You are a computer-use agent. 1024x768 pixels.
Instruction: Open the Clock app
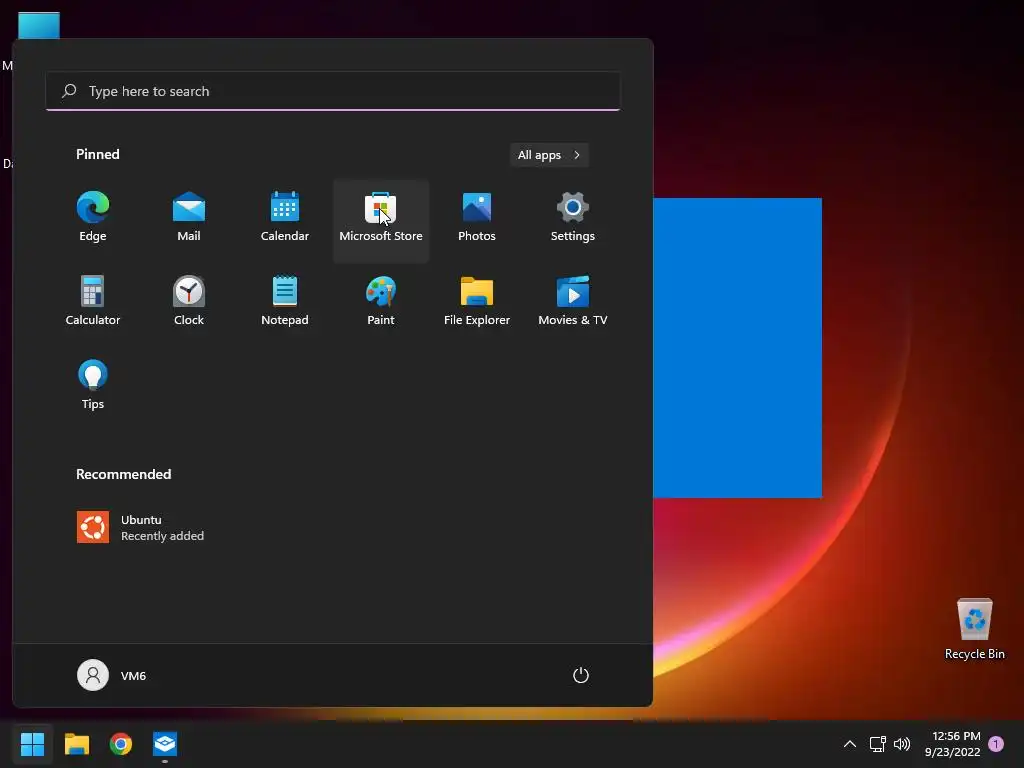[x=189, y=302]
